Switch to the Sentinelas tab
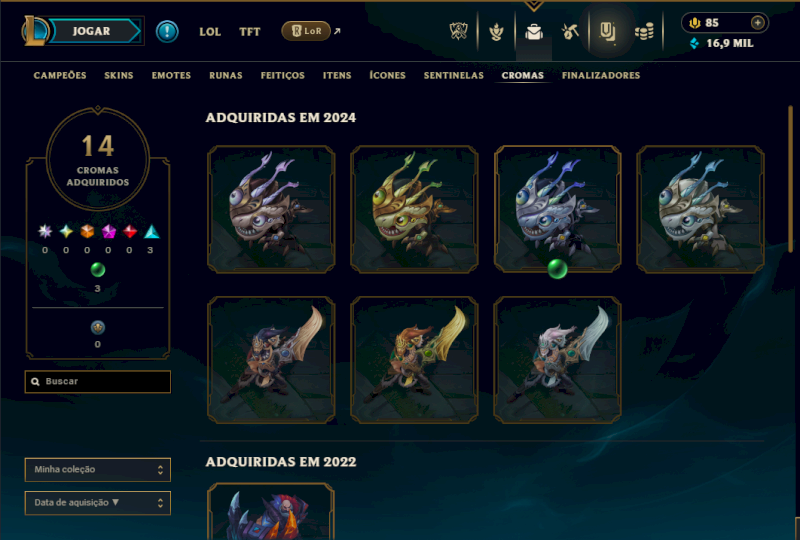The image size is (800, 540). 454,76
